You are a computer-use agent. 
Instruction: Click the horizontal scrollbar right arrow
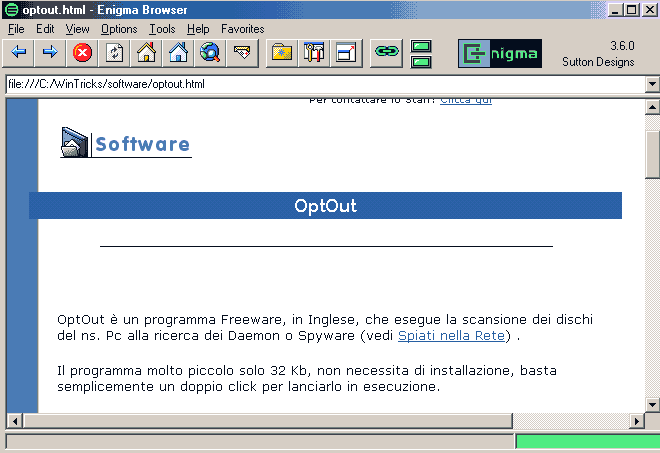pos(637,421)
